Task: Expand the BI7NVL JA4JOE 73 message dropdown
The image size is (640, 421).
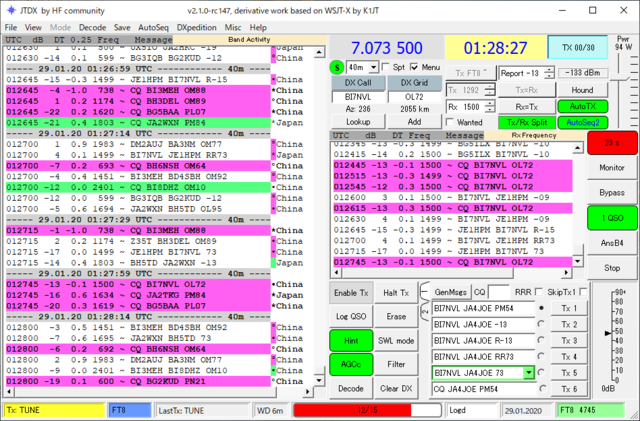Action: coord(529,372)
